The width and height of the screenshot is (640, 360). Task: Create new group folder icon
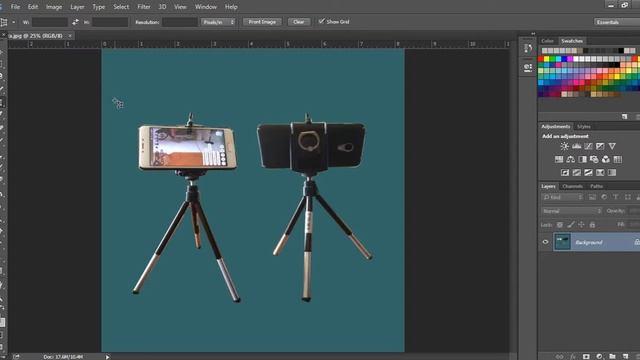612,357
